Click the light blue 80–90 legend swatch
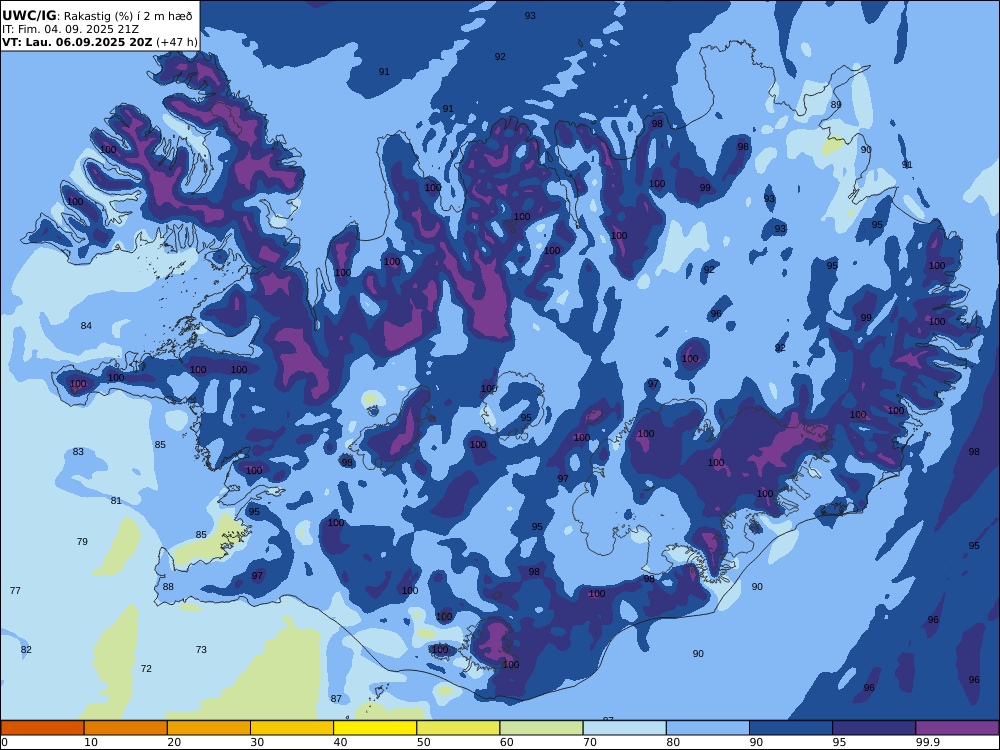Screen dimensions: 1000x750 (x=708, y=728)
